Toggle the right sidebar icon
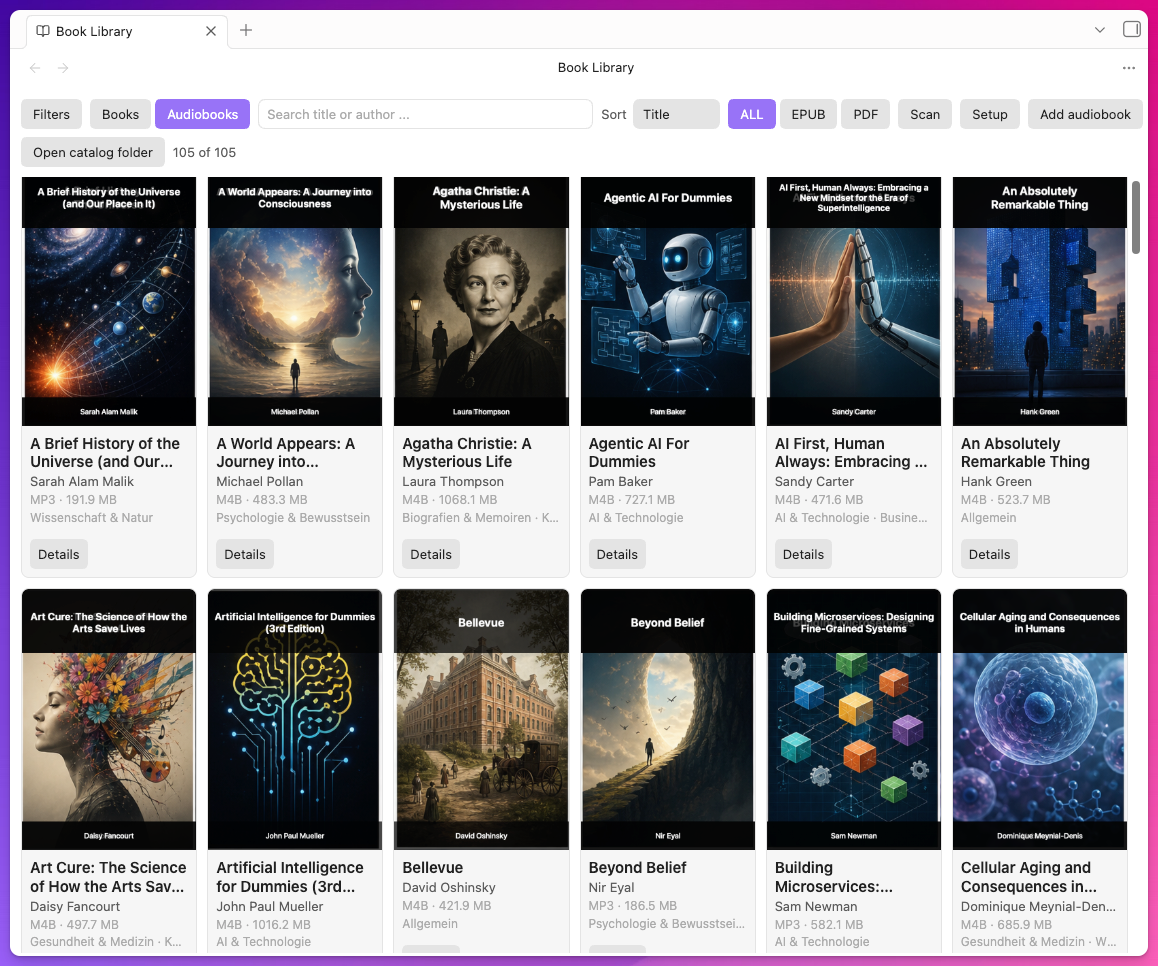The height and width of the screenshot is (966, 1158). click(x=1131, y=30)
